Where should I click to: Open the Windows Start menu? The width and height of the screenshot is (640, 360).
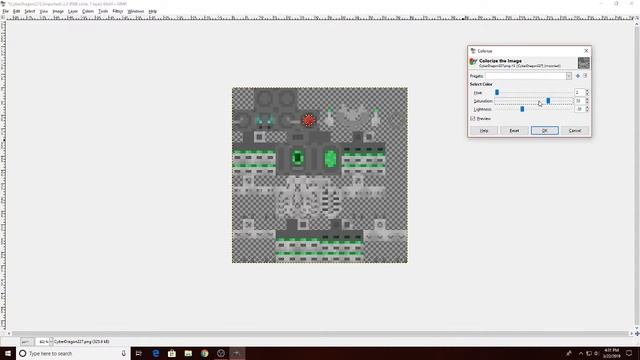tap(8, 353)
